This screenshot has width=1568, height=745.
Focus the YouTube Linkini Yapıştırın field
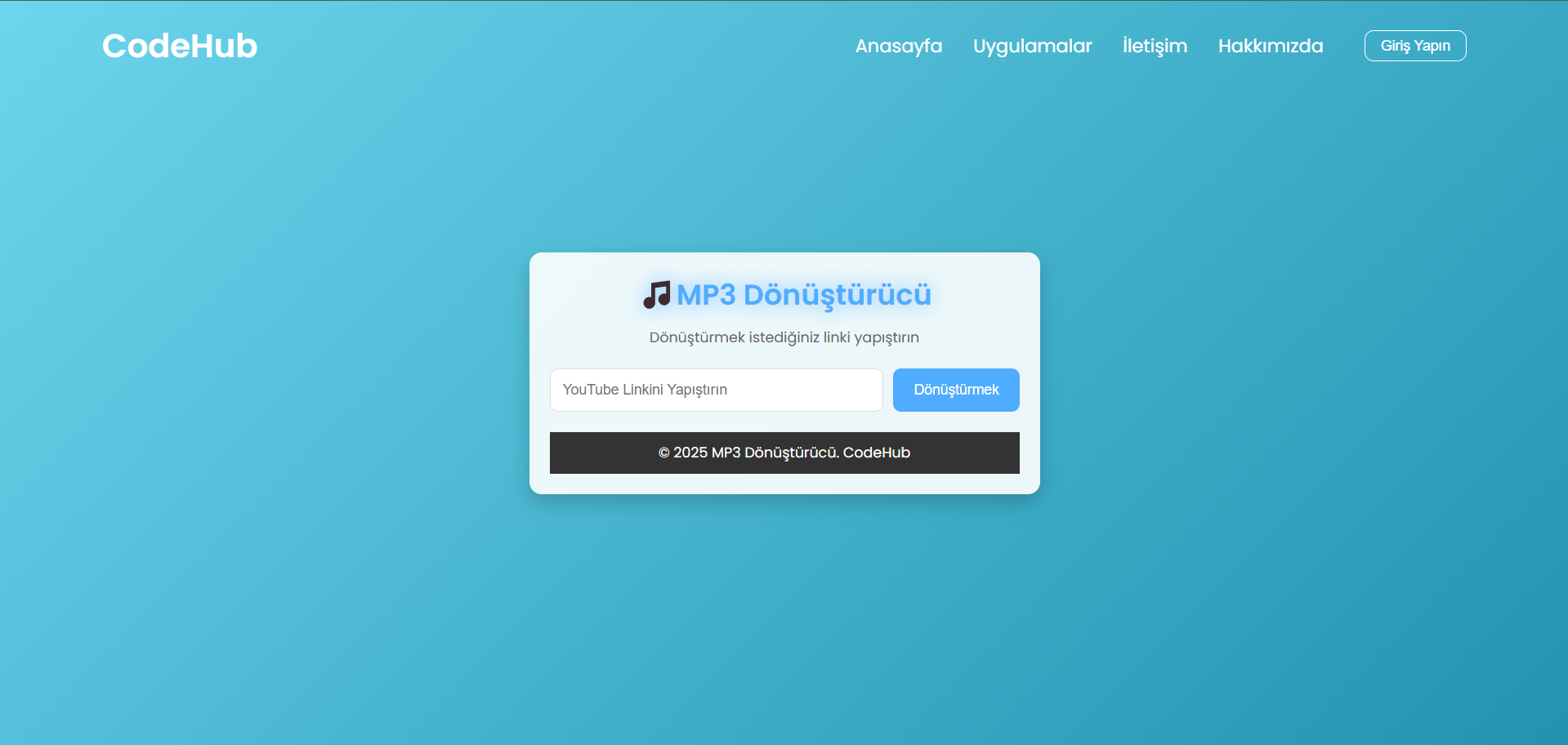(716, 390)
